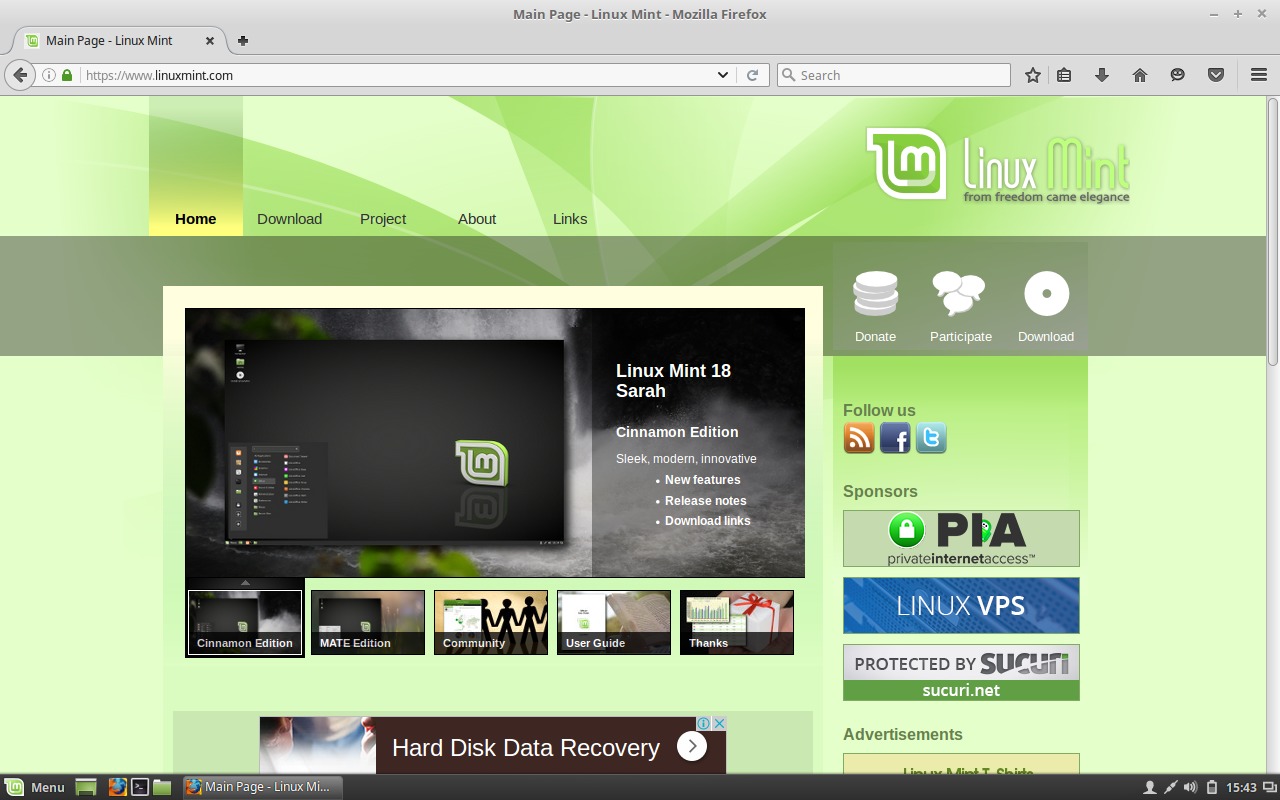Open Linux Mint's Facebook page icon
This screenshot has height=800, width=1280.
pyautogui.click(x=894, y=437)
